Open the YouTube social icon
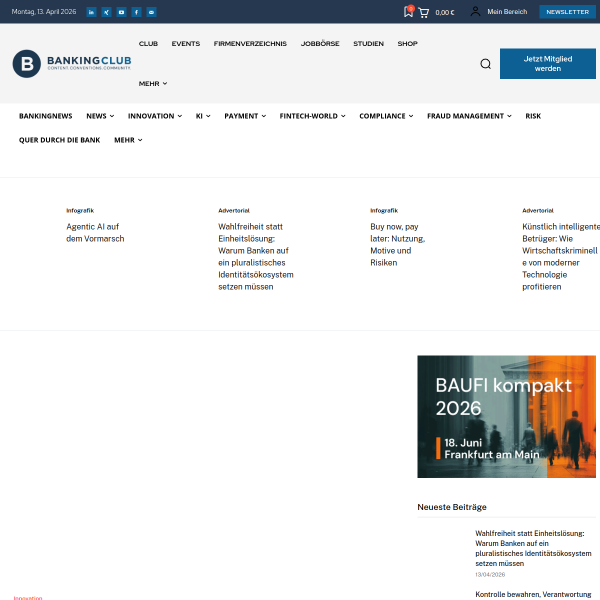Screen dimensions: 600x600 [x=121, y=12]
